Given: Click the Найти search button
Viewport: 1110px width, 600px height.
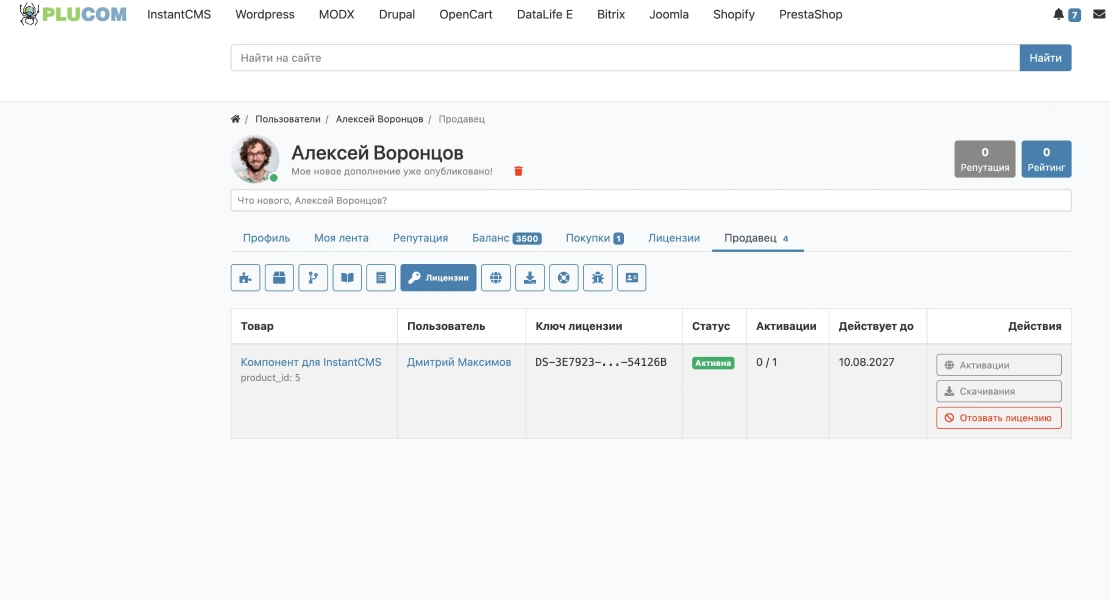Looking at the screenshot, I should (x=1046, y=58).
